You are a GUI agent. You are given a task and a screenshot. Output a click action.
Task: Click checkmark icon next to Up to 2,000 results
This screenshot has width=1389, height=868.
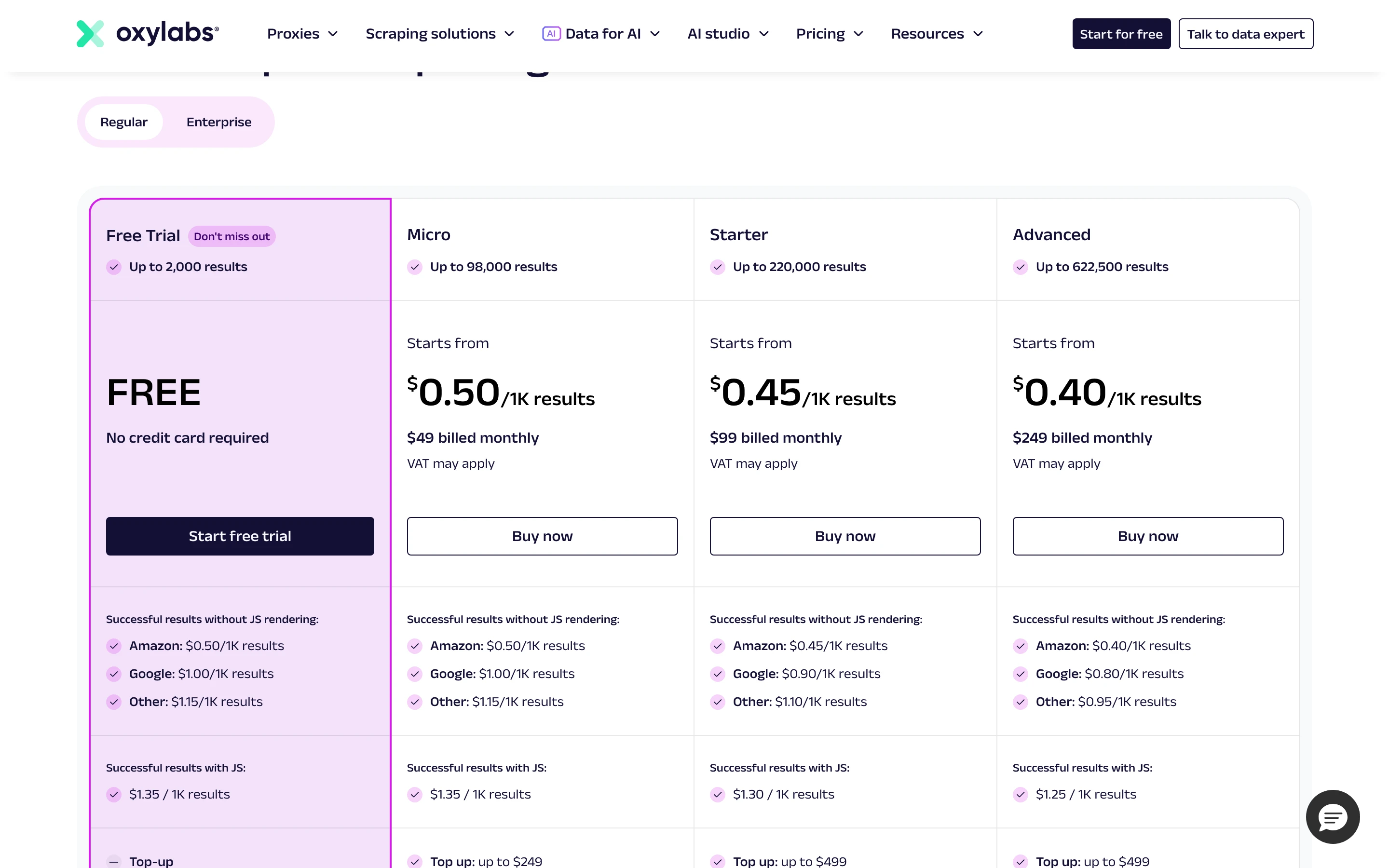114,267
